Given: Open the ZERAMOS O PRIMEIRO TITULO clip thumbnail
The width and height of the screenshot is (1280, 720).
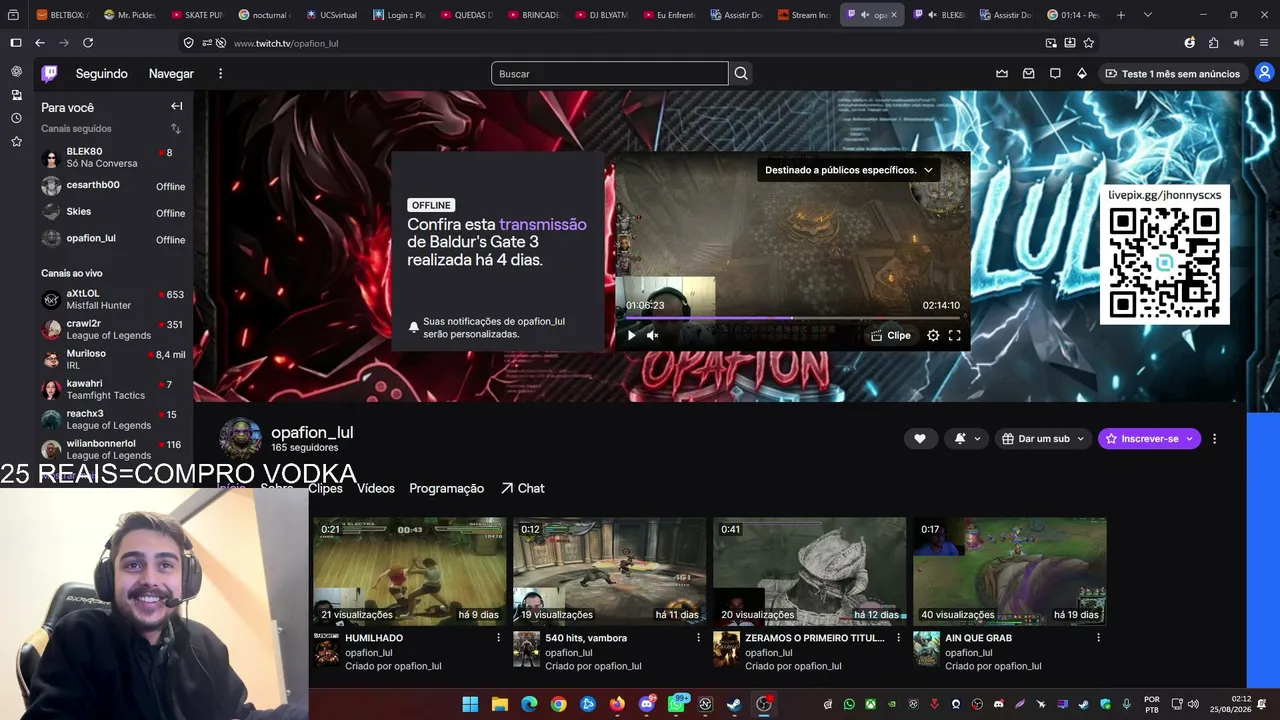Looking at the screenshot, I should pos(810,571).
